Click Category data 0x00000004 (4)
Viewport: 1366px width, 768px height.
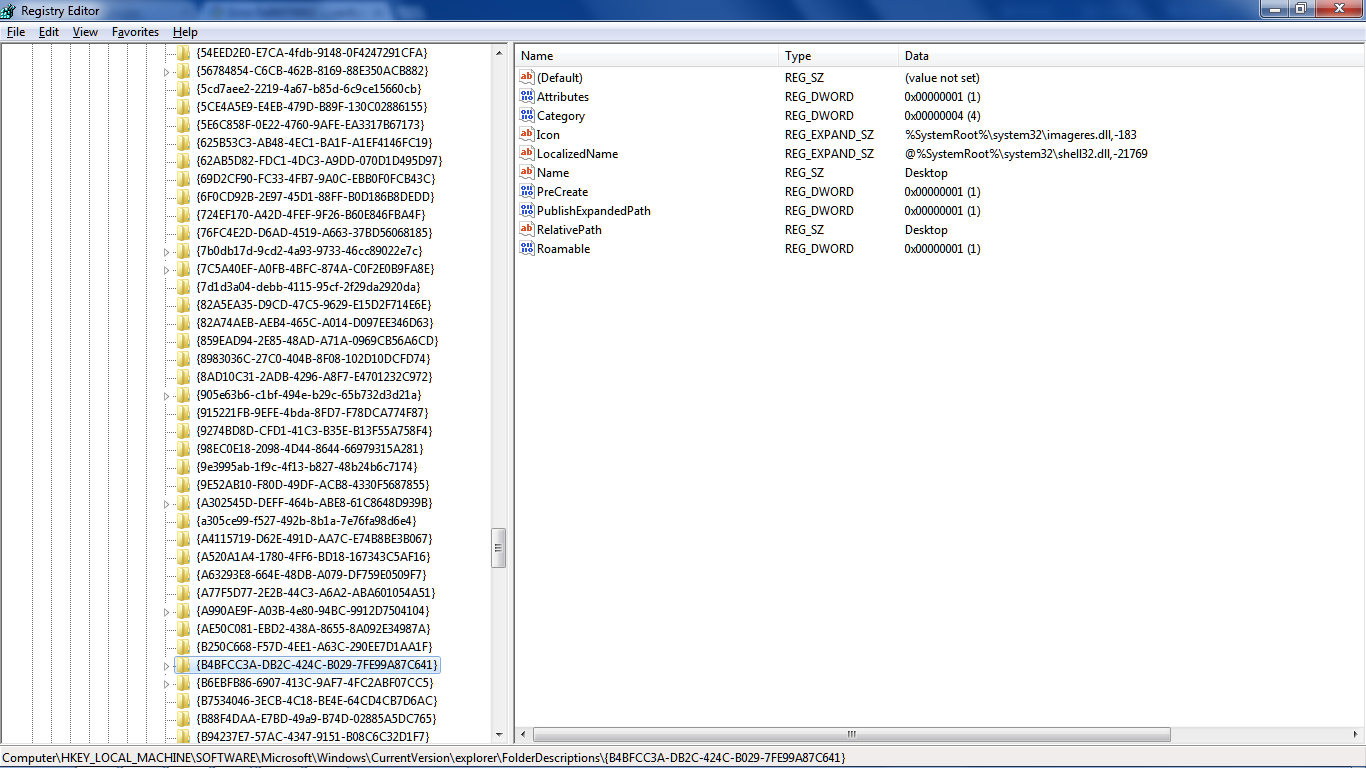pos(942,115)
